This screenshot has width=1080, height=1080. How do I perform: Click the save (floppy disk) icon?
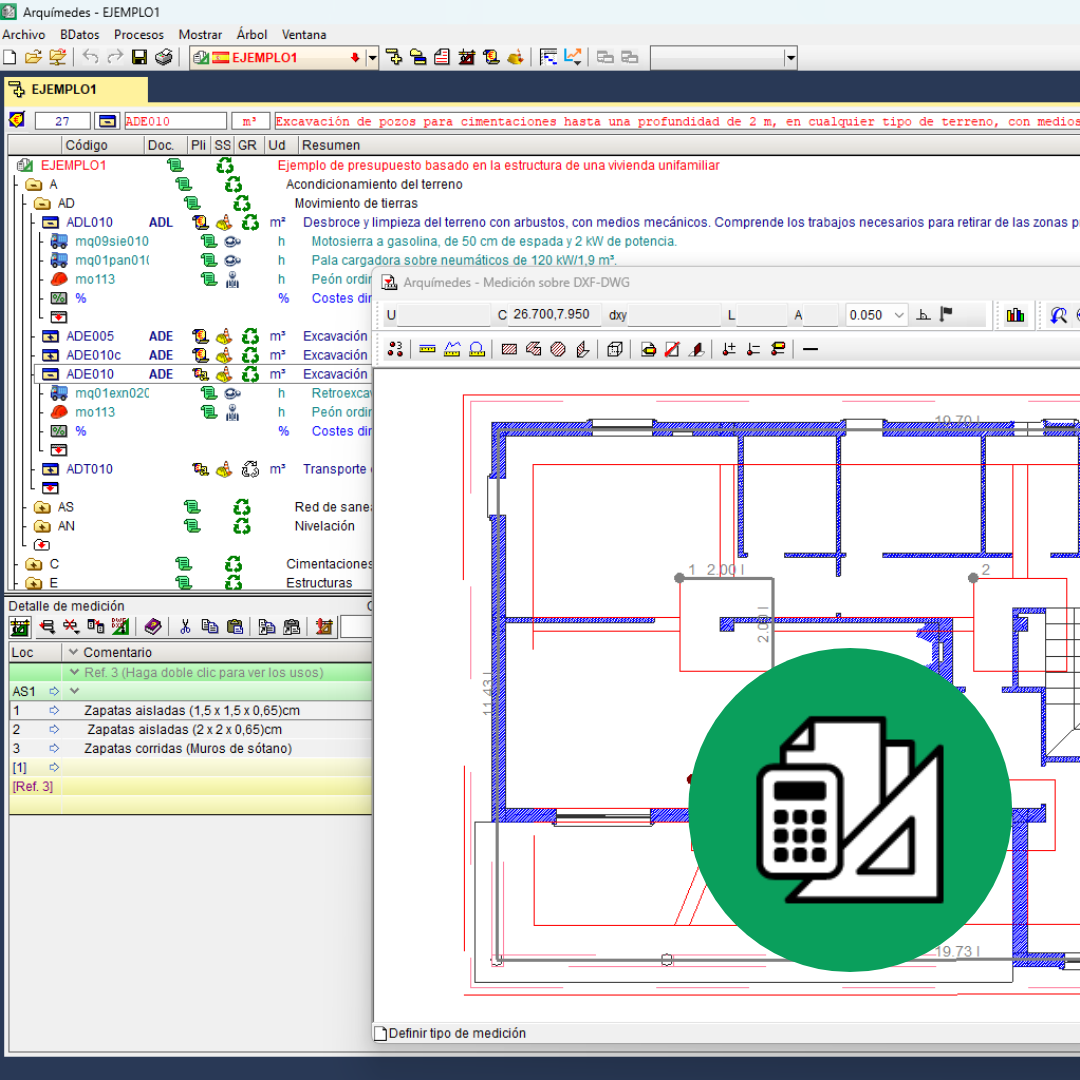pyautogui.click(x=140, y=57)
